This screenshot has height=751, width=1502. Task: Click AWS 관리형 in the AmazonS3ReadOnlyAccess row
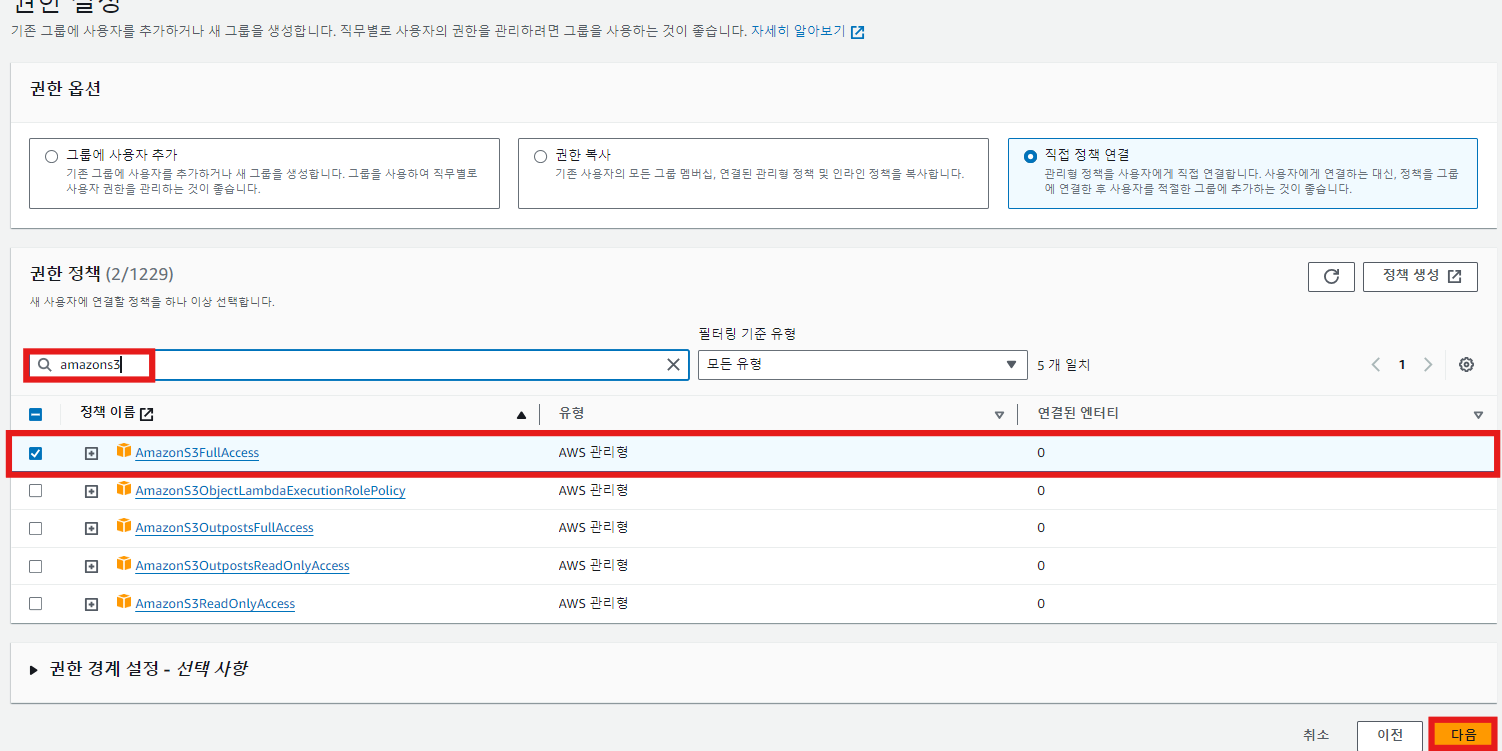click(593, 604)
